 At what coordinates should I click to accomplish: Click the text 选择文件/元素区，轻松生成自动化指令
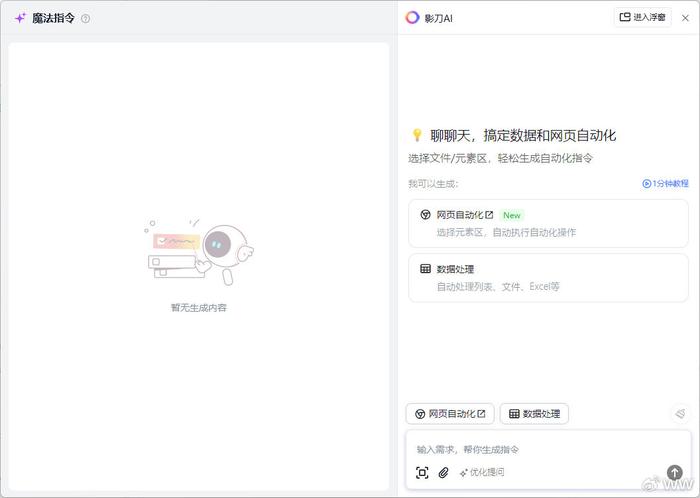tap(500, 158)
